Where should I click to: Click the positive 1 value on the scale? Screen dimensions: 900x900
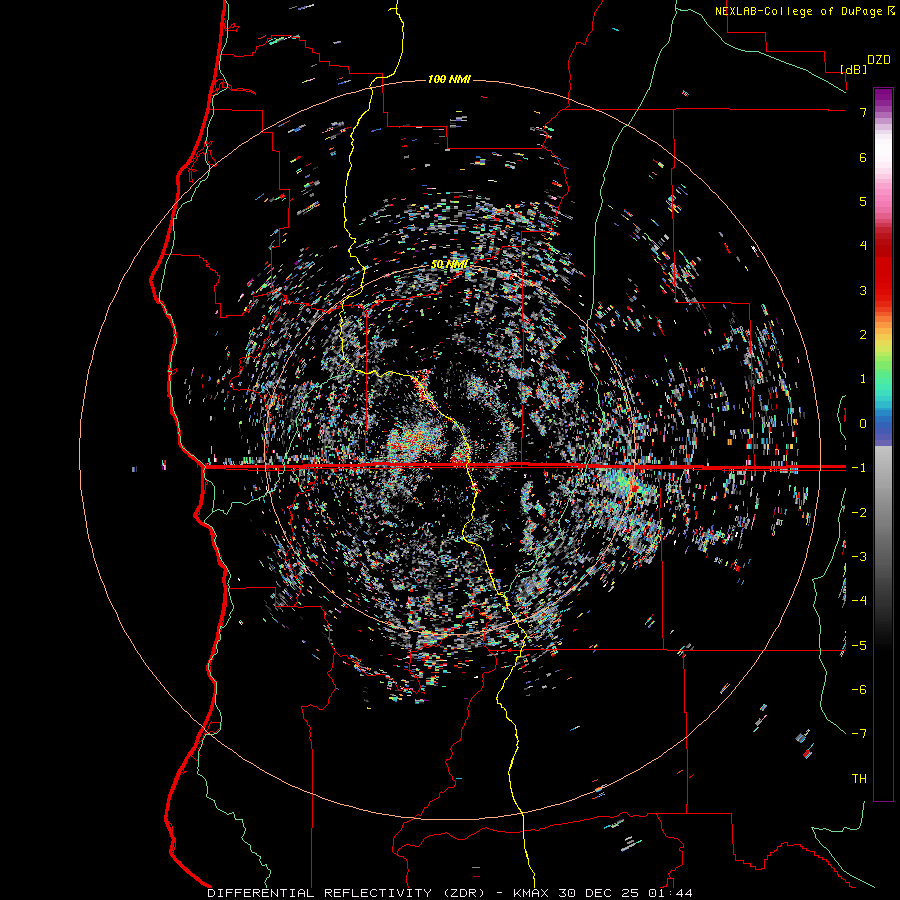pos(863,379)
